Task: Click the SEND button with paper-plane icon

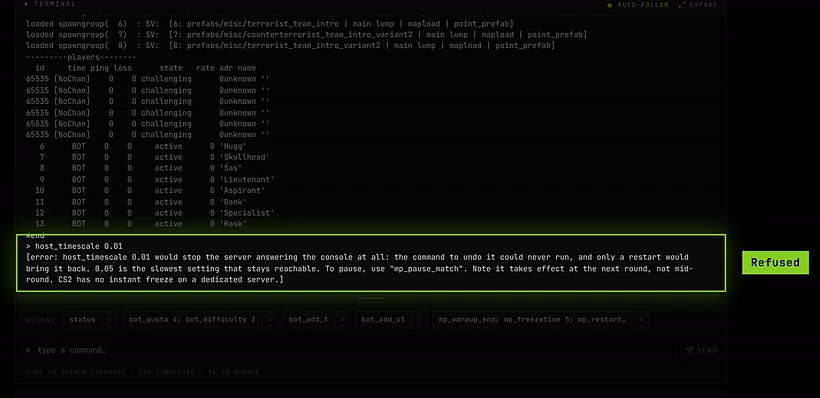Action: [x=701, y=350]
